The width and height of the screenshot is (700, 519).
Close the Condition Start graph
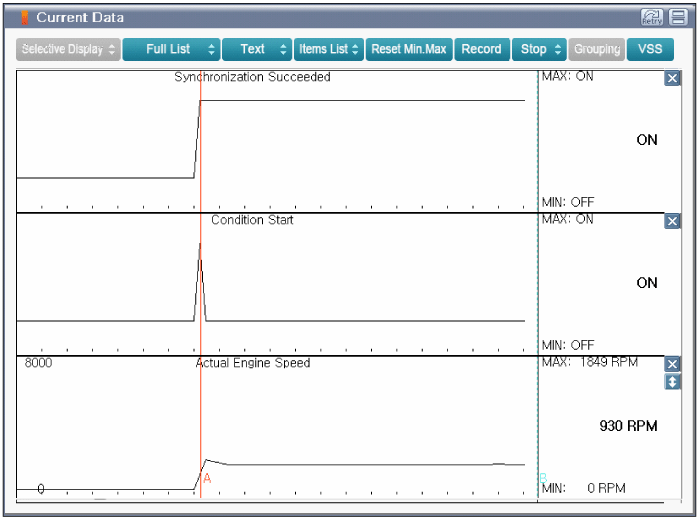tap(672, 221)
